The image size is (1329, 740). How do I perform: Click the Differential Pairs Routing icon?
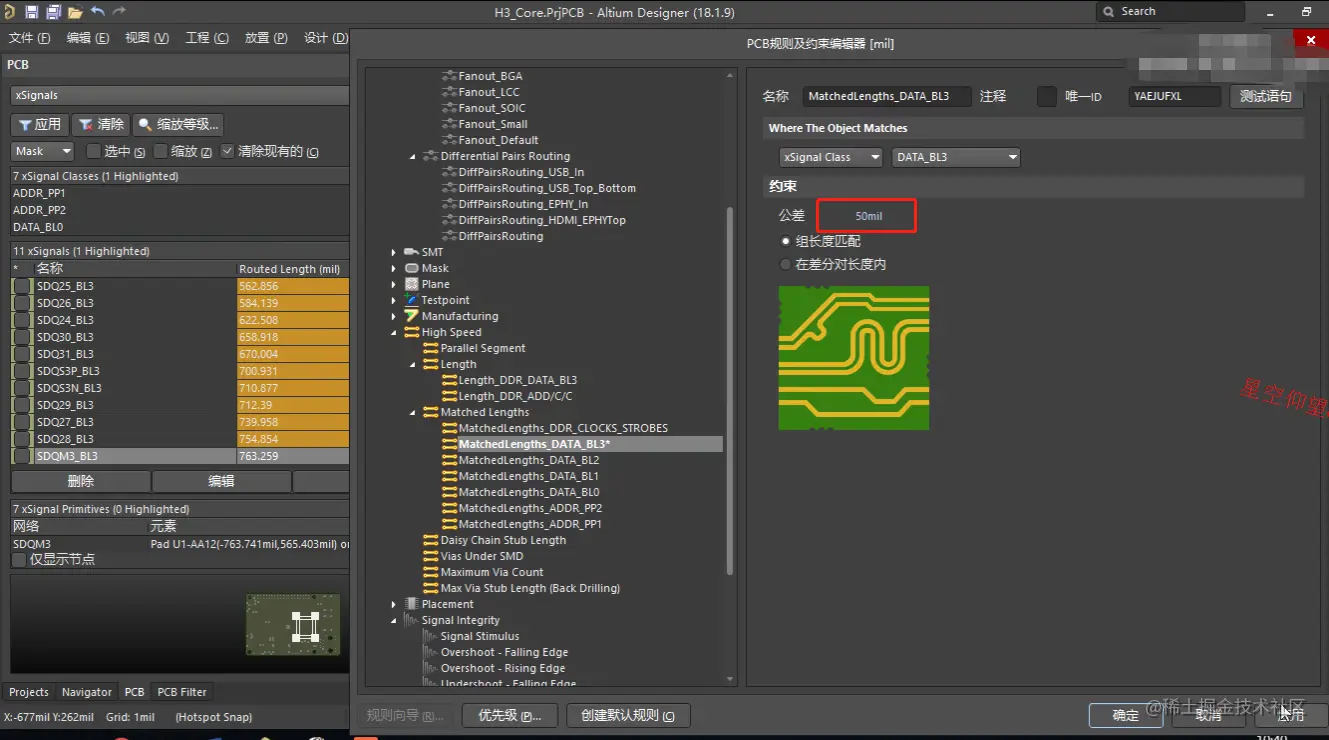(431, 156)
